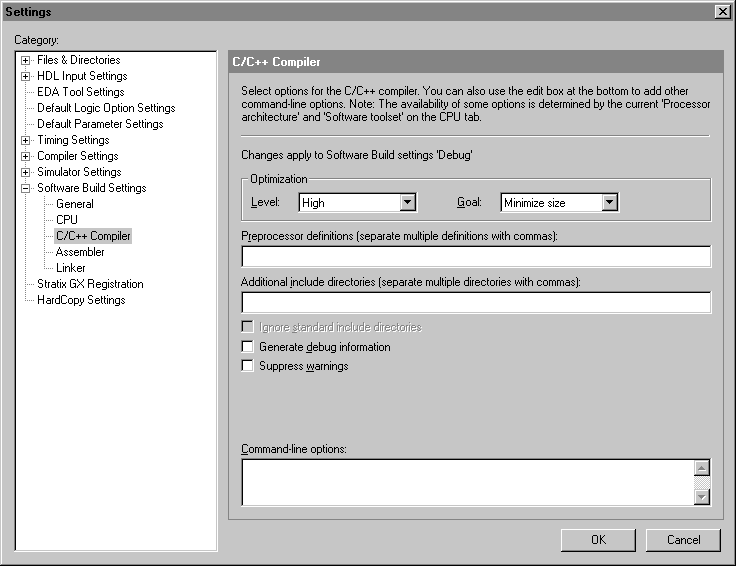736x566 pixels.
Task: Select the Linker tree item
Action: tap(70, 268)
